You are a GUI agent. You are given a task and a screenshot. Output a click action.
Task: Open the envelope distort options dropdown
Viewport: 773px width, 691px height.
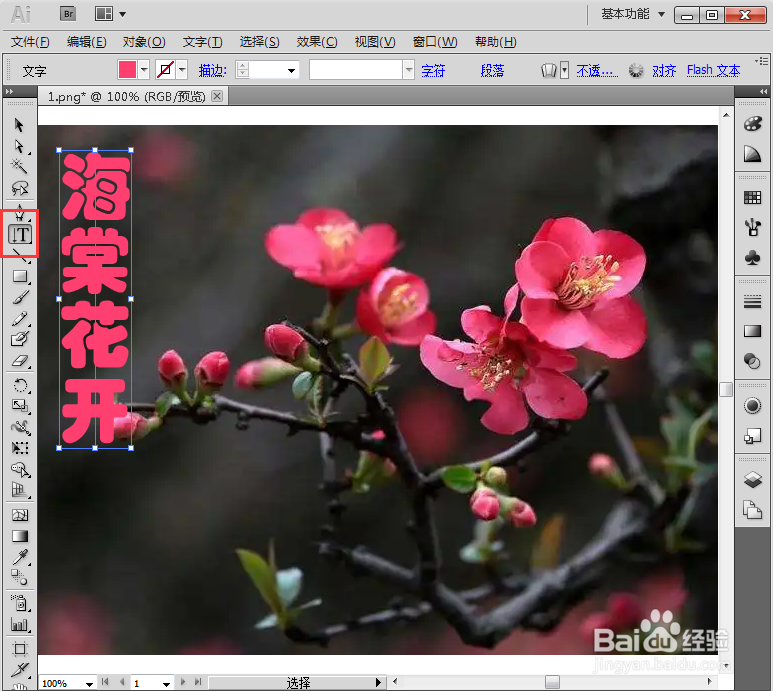click(x=564, y=70)
